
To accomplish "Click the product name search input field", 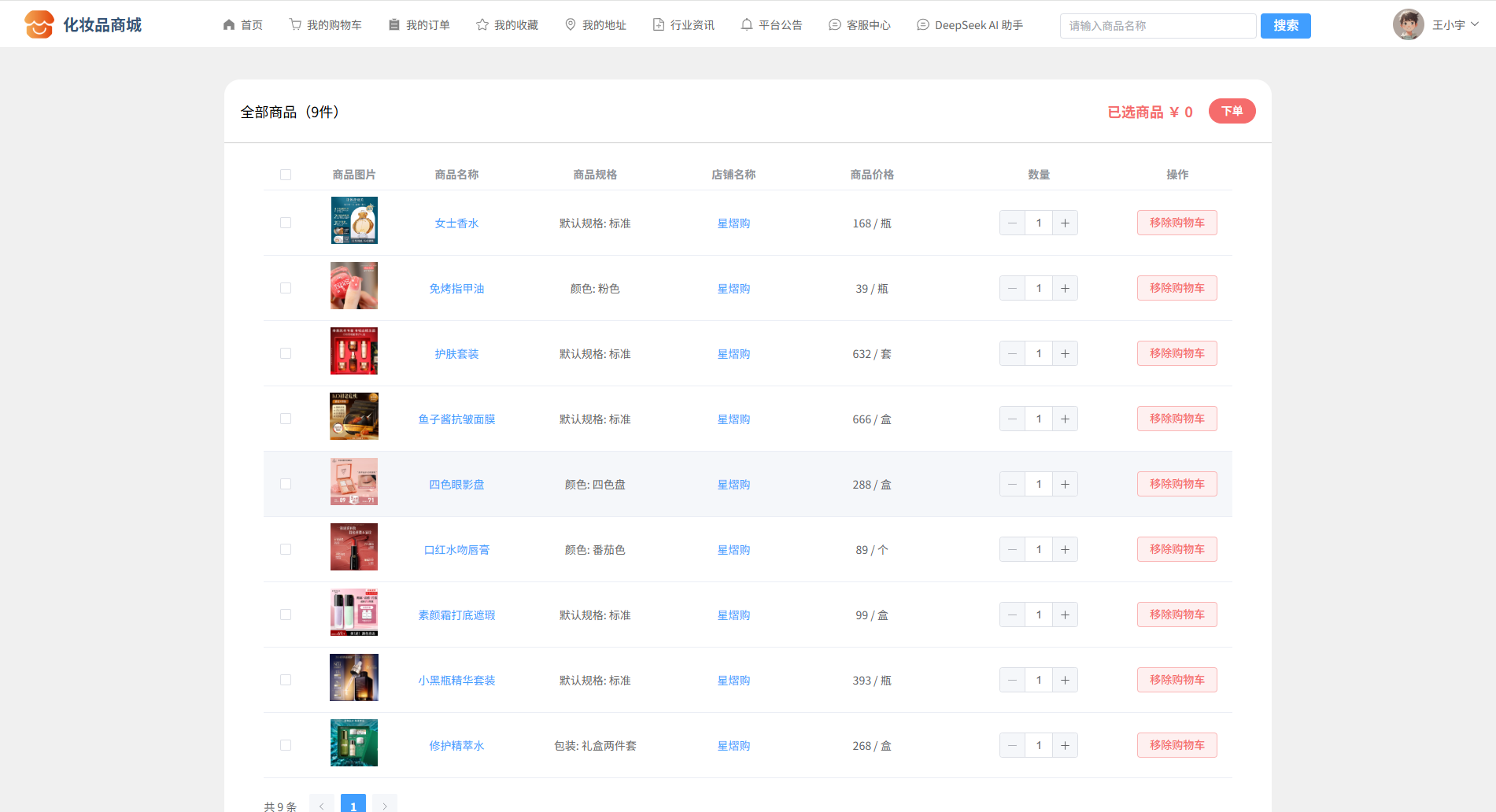I will pos(1158,26).
